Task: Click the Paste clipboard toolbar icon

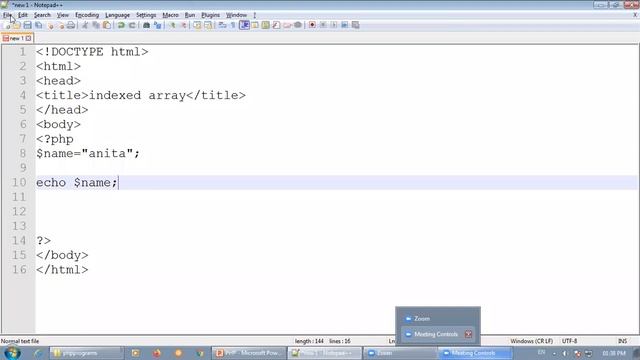Action: 107,25
